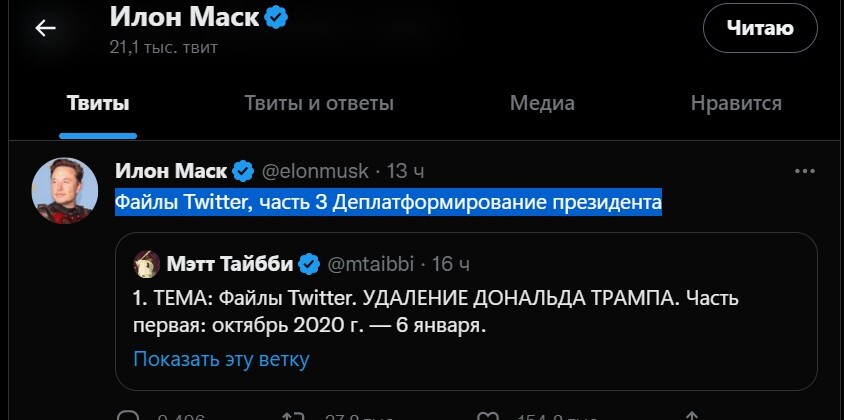Open the @mtaibbi profile handle link
The height and width of the screenshot is (420, 844).
[x=372, y=264]
